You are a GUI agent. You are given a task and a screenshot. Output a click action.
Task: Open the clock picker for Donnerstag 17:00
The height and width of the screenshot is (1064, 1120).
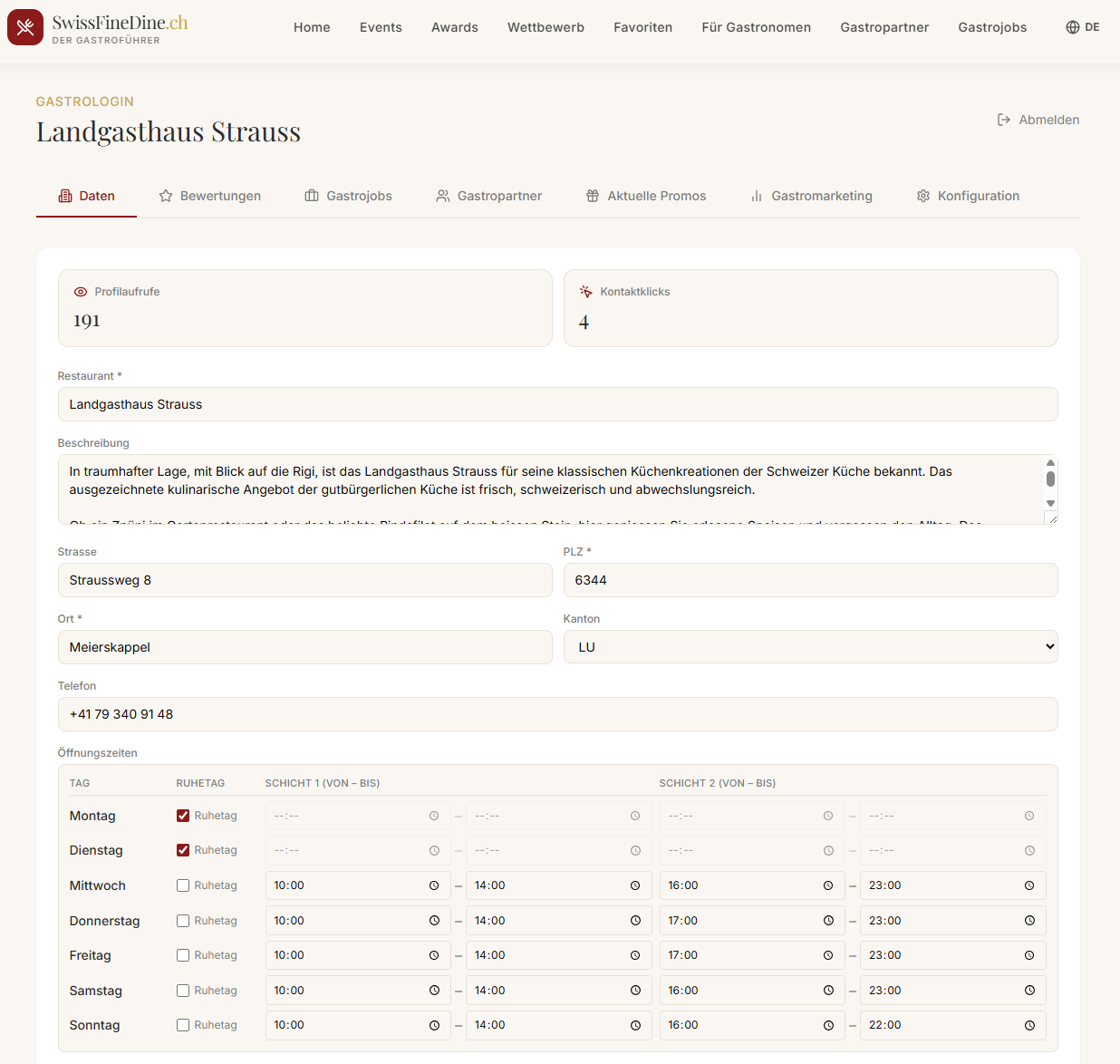tap(828, 921)
